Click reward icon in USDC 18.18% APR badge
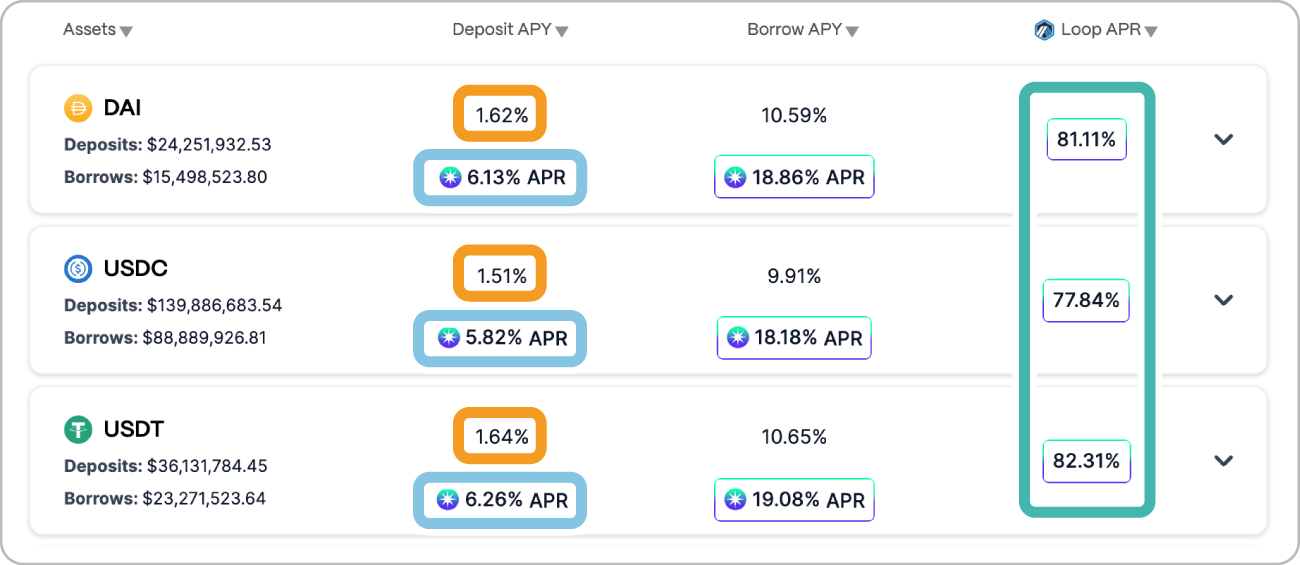Image resolution: width=1300 pixels, height=565 pixels. click(x=738, y=338)
